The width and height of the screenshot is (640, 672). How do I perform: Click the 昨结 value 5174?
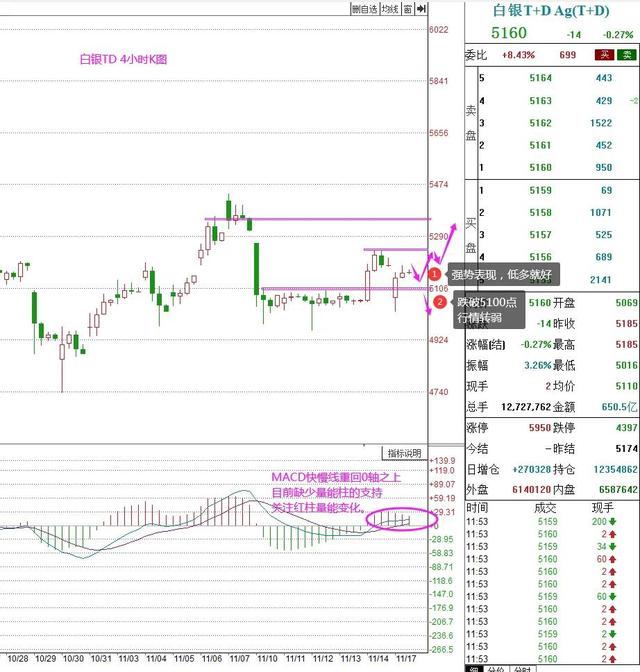(626, 449)
